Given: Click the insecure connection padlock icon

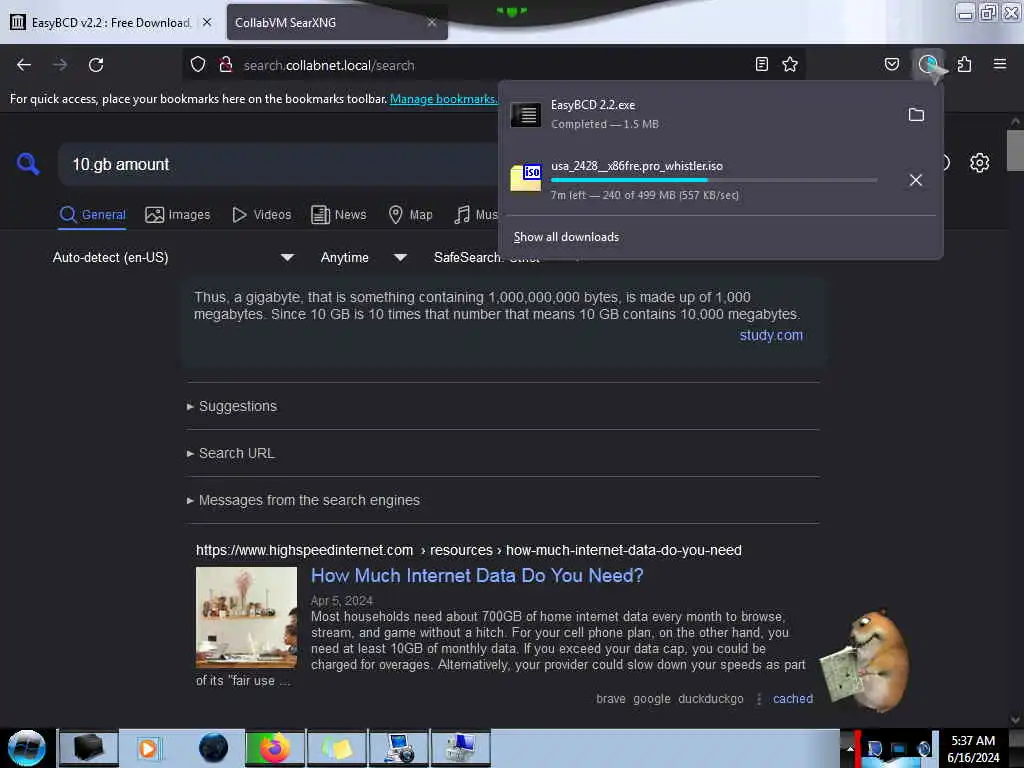Looking at the screenshot, I should coord(226,65).
